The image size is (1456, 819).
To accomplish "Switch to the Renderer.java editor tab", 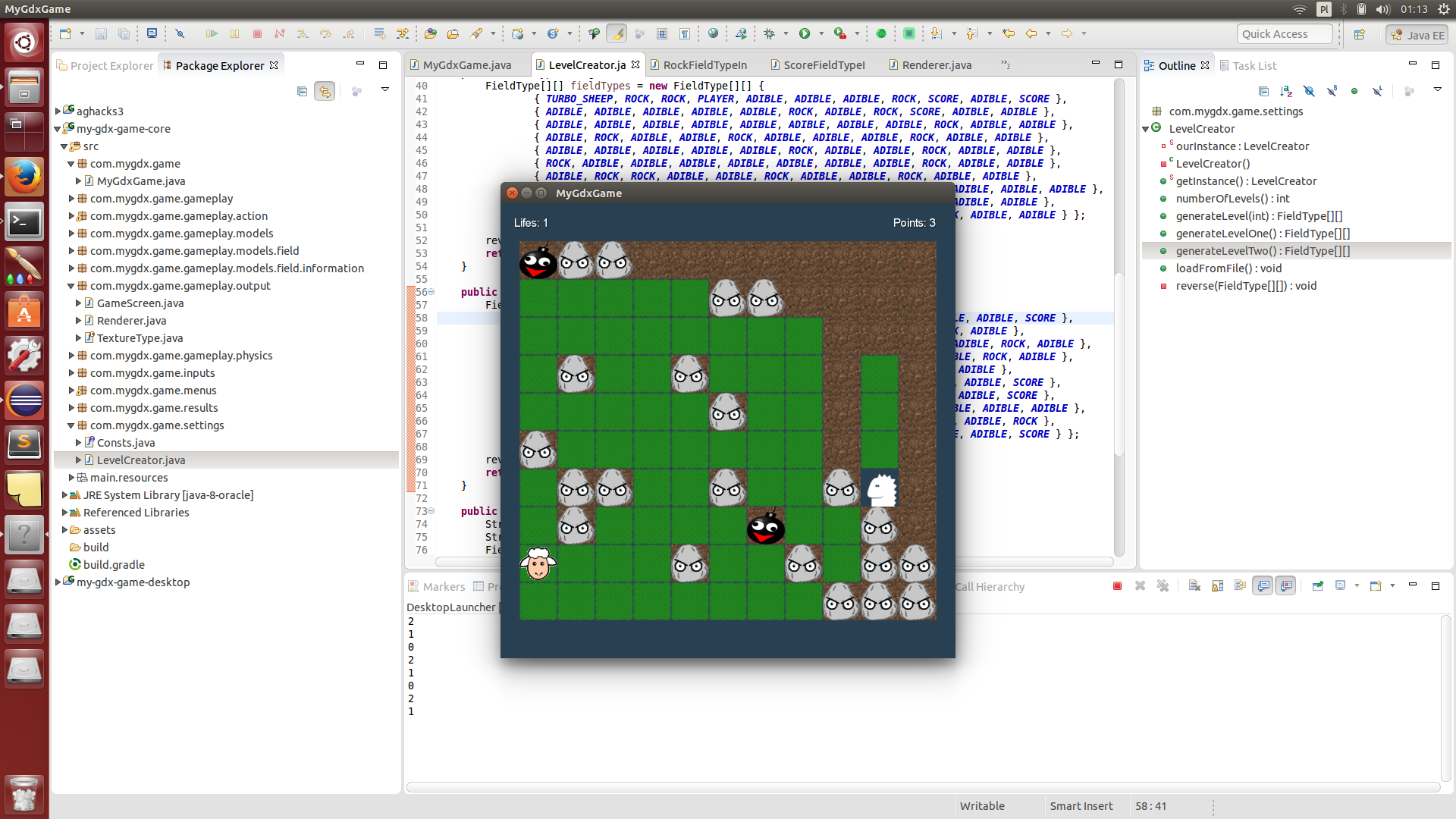I will [936, 65].
